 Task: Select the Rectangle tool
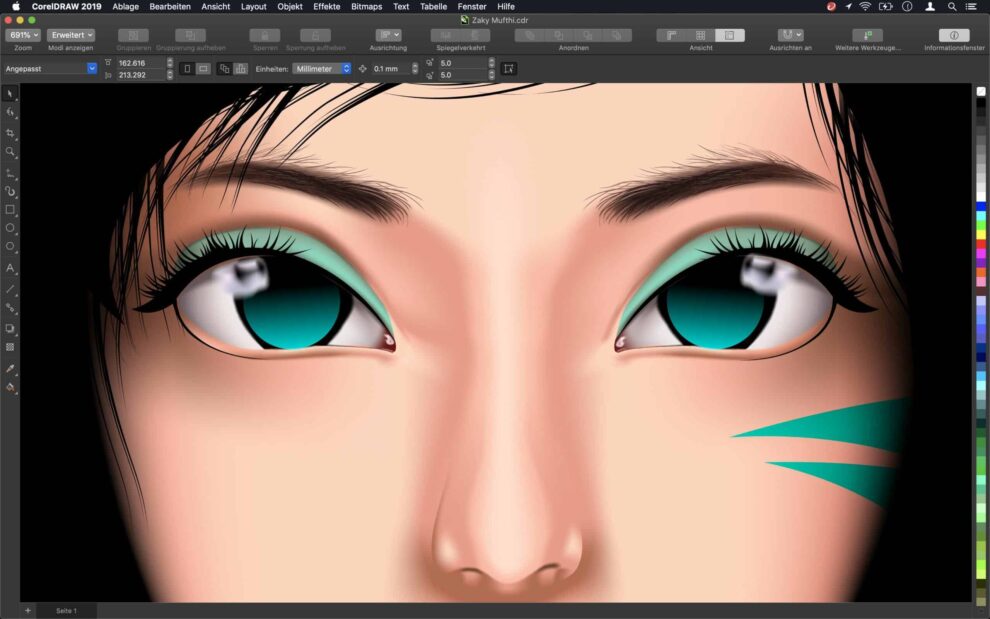pyautogui.click(x=9, y=210)
